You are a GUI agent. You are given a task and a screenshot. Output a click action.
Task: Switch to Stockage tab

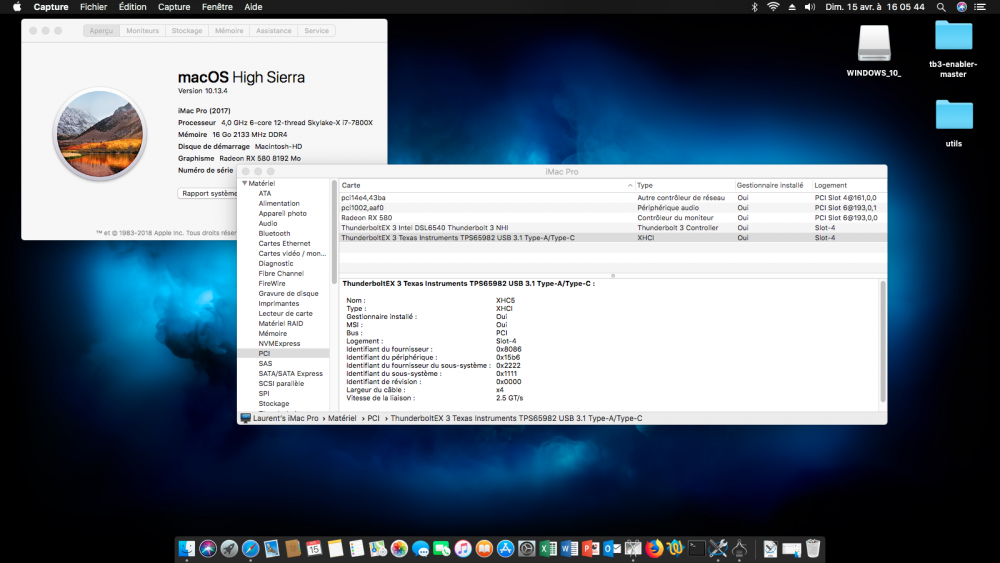point(187,31)
